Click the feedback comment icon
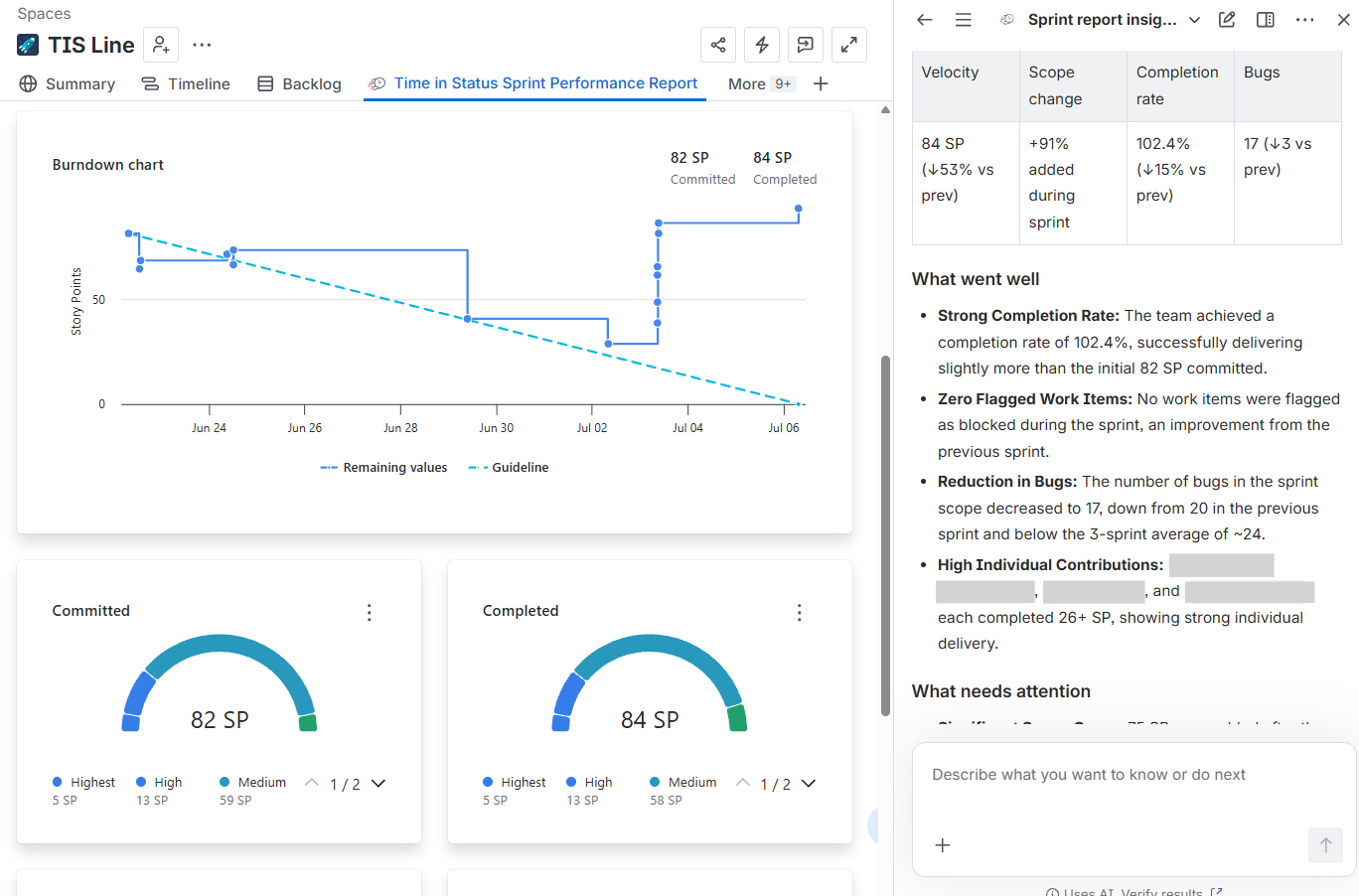 [x=806, y=45]
